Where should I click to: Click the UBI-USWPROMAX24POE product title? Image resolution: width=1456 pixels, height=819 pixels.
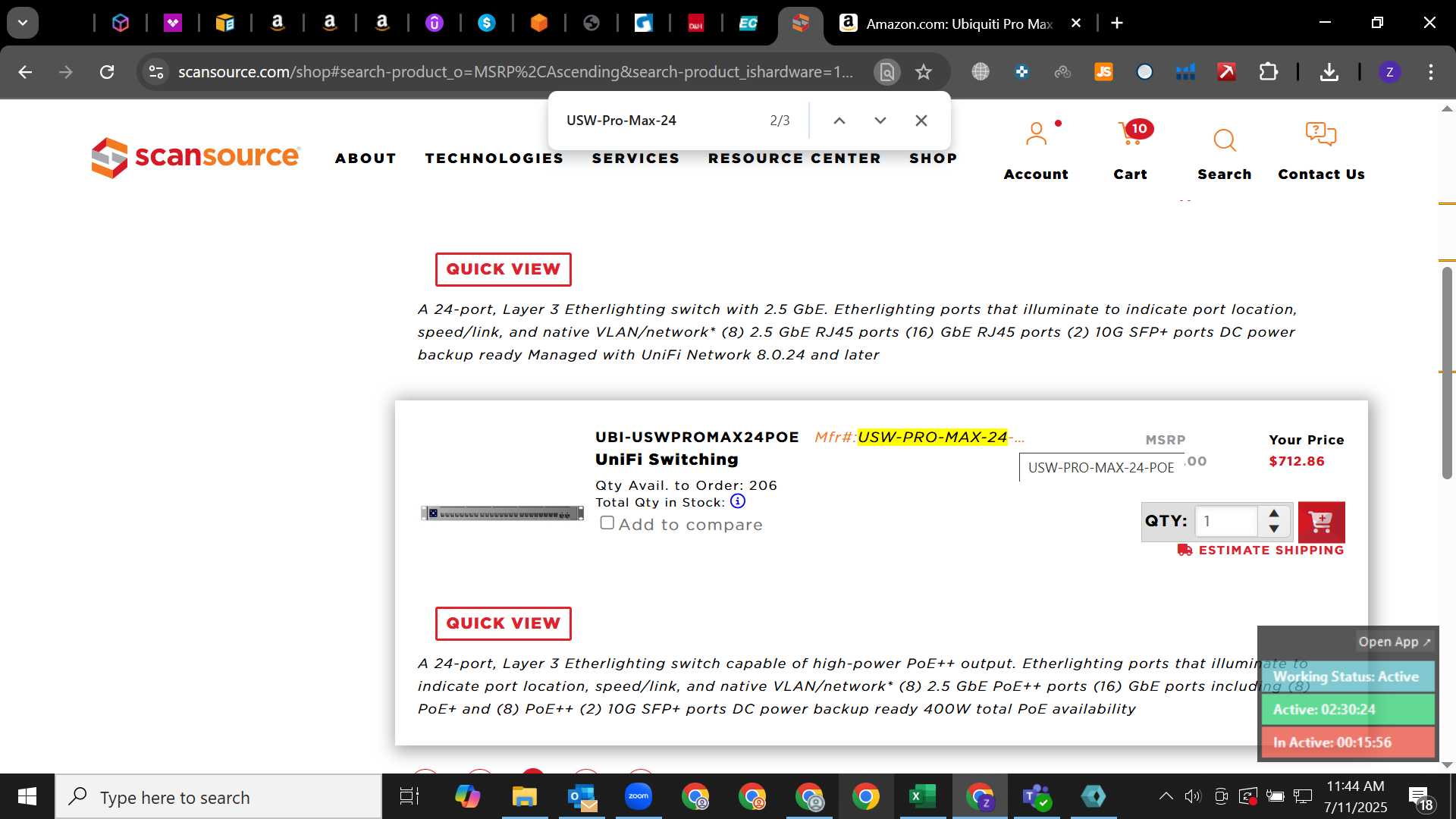697,437
